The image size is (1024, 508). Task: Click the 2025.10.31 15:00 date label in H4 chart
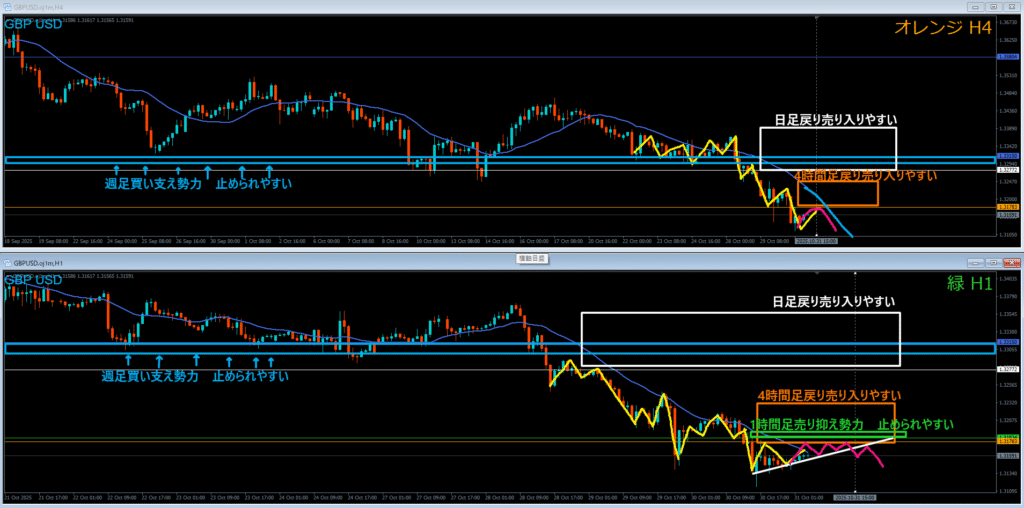click(x=816, y=241)
